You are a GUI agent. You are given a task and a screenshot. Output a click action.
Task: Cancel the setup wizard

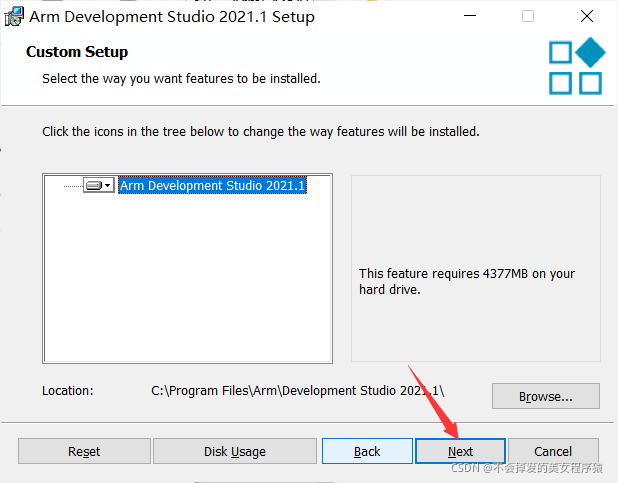[x=553, y=451]
